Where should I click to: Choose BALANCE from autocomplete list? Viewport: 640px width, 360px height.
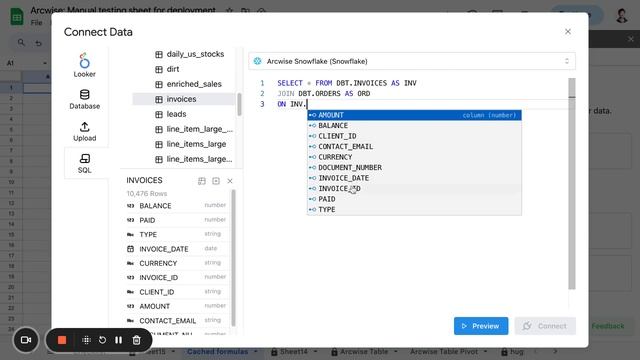[414, 126]
